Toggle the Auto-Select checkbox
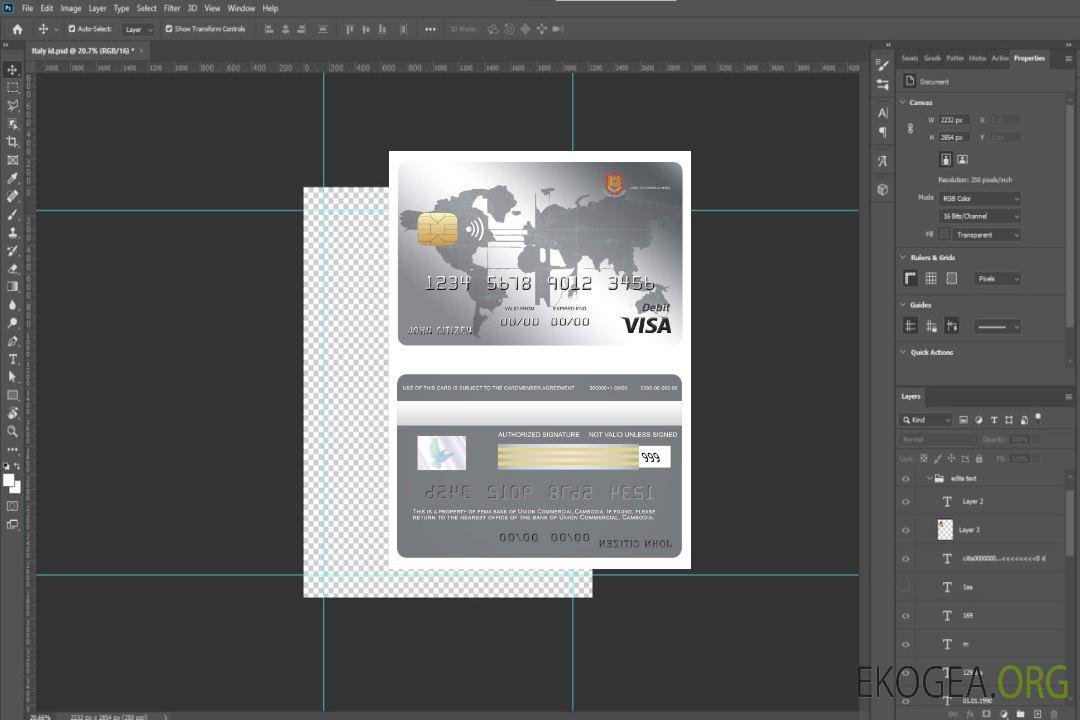This screenshot has height=720, width=1080. pyautogui.click(x=72, y=29)
